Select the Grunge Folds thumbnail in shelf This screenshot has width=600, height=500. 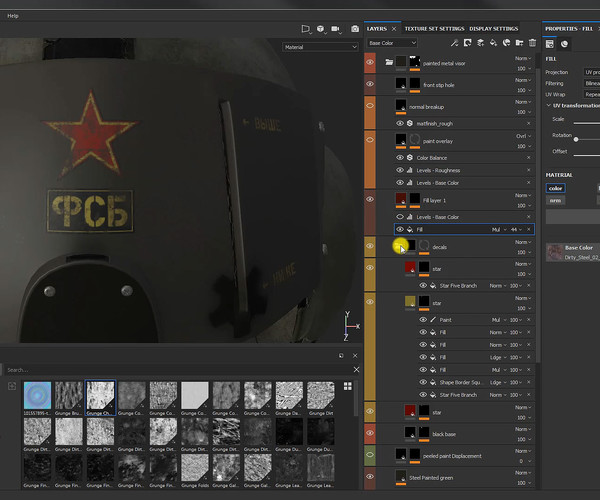(x=195, y=467)
